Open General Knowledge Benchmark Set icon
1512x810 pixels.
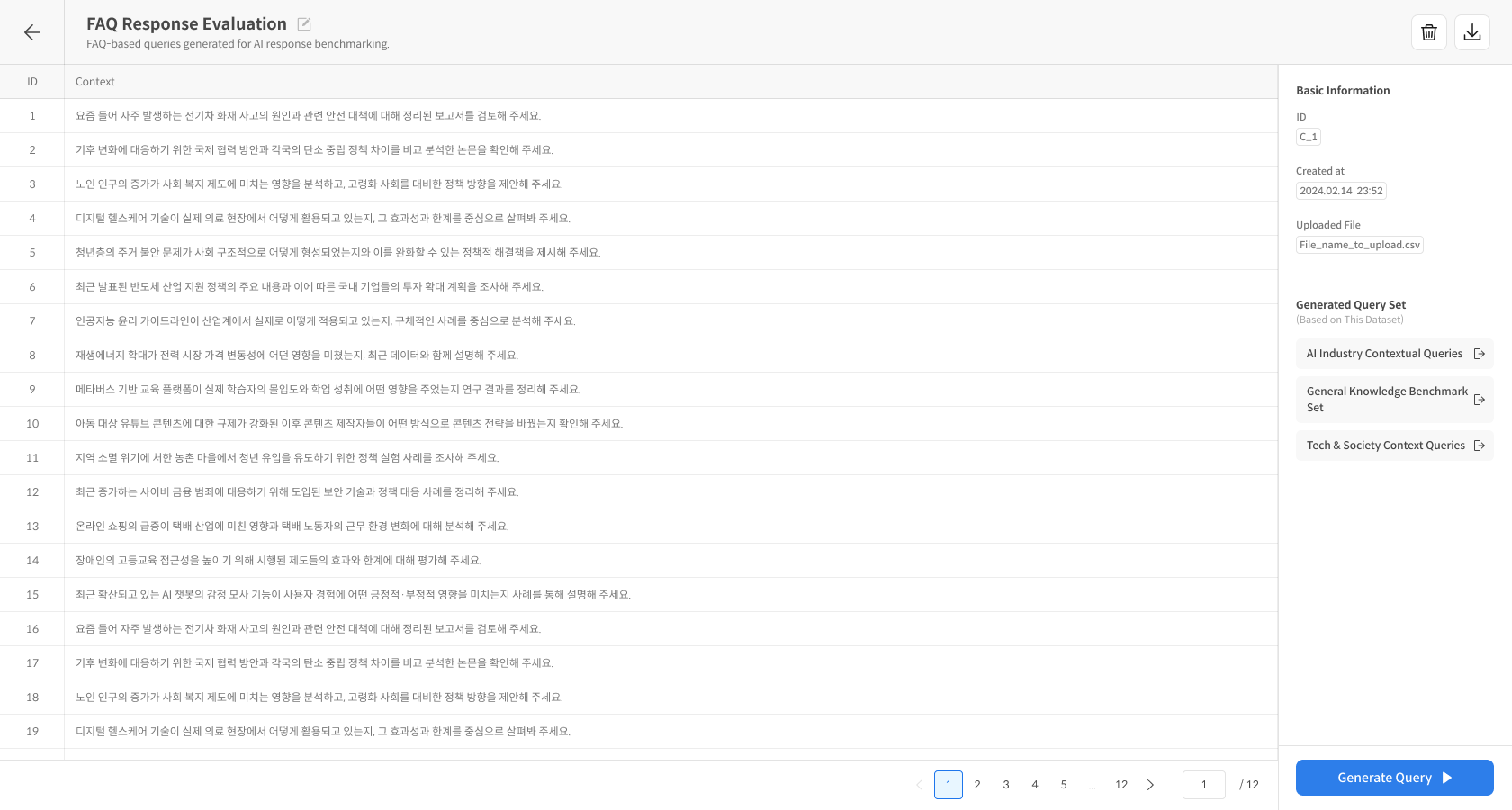pos(1479,400)
